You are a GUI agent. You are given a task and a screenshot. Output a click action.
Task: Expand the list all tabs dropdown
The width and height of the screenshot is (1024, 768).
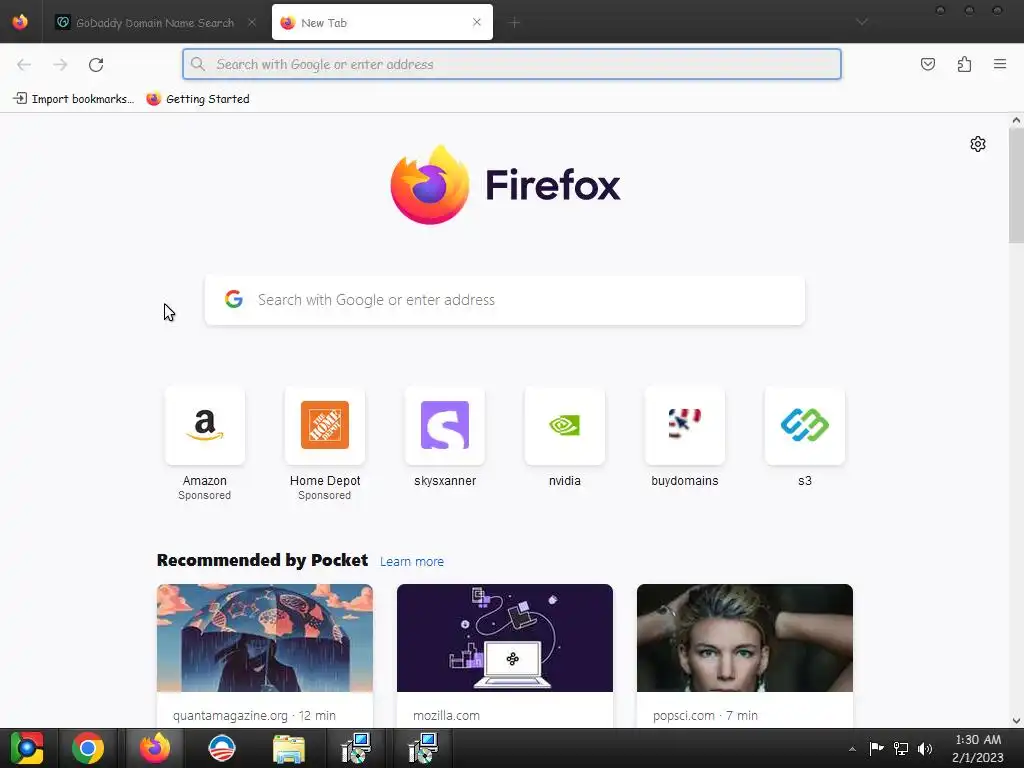click(862, 22)
